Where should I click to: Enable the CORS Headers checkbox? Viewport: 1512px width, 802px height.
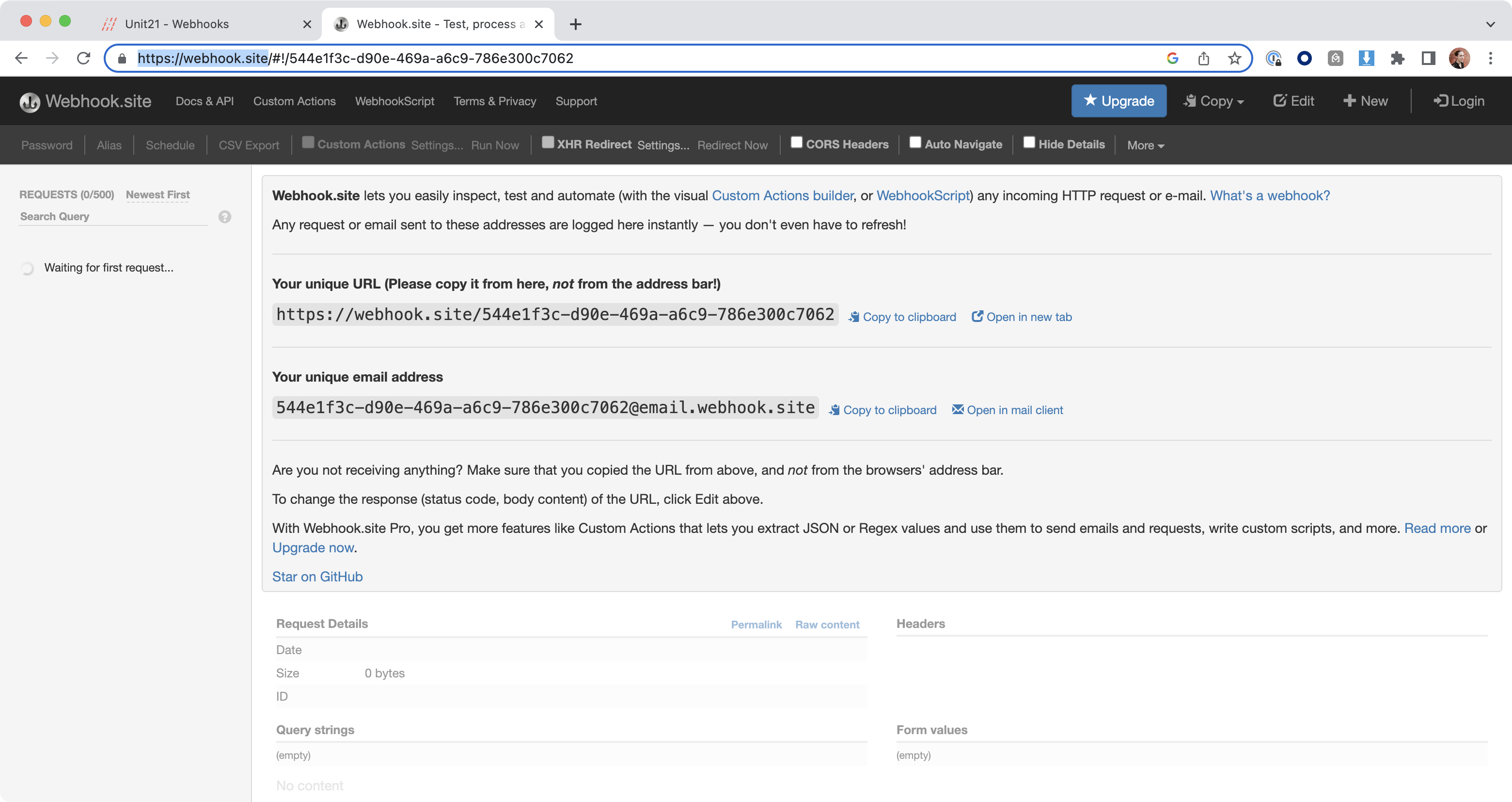(796, 143)
